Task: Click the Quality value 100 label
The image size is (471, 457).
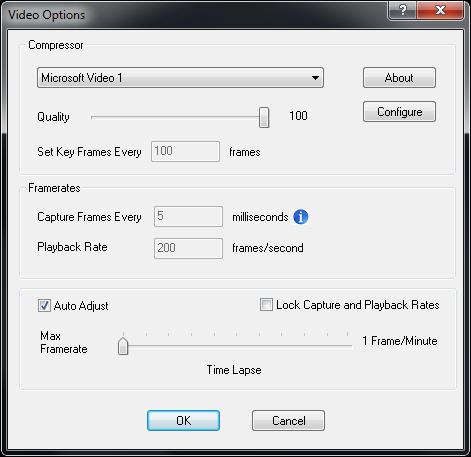Action: pos(298,116)
